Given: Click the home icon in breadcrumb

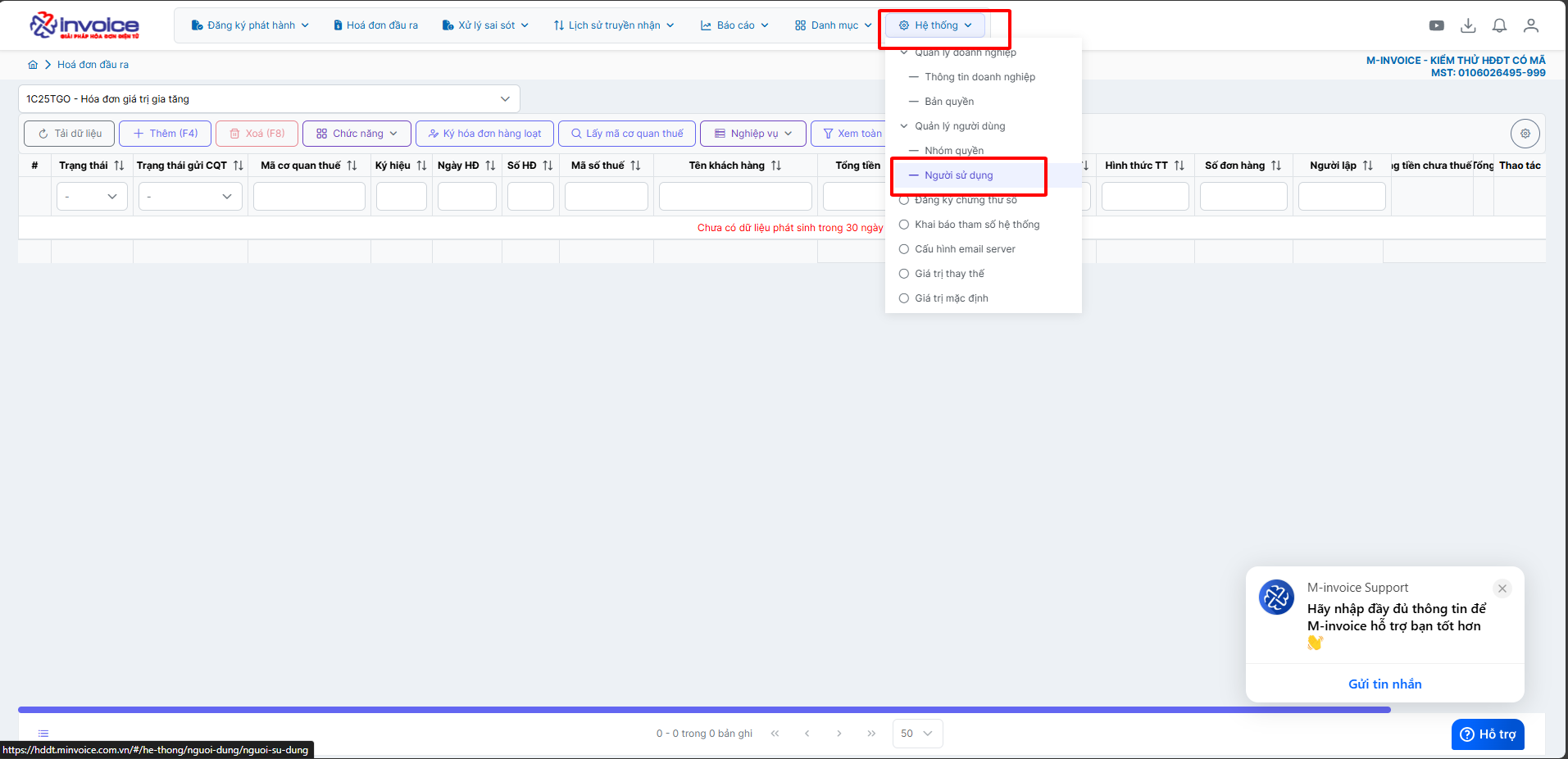Looking at the screenshot, I should pyautogui.click(x=33, y=65).
